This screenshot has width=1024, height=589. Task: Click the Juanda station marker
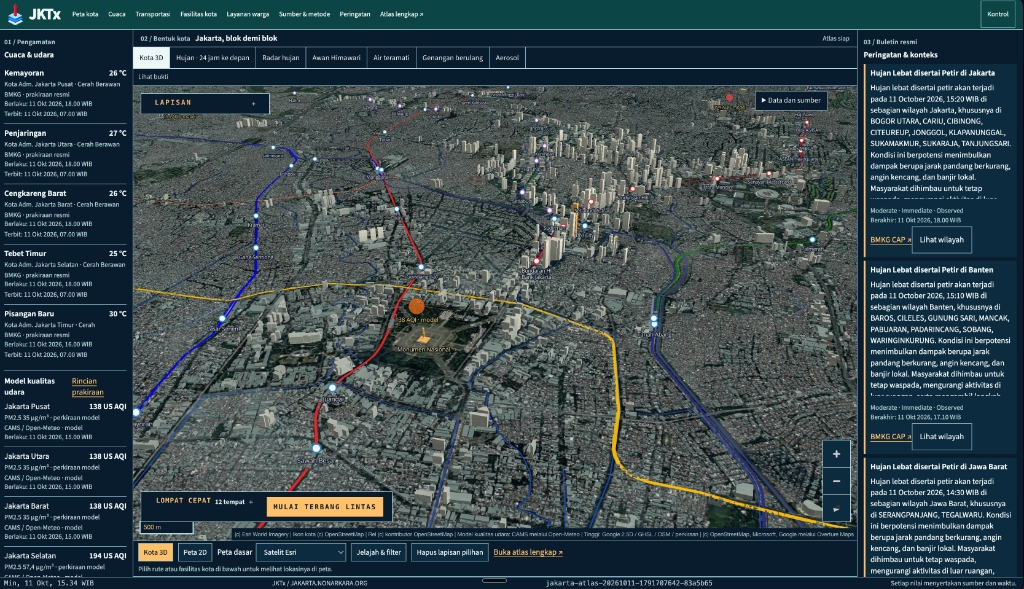pos(332,388)
